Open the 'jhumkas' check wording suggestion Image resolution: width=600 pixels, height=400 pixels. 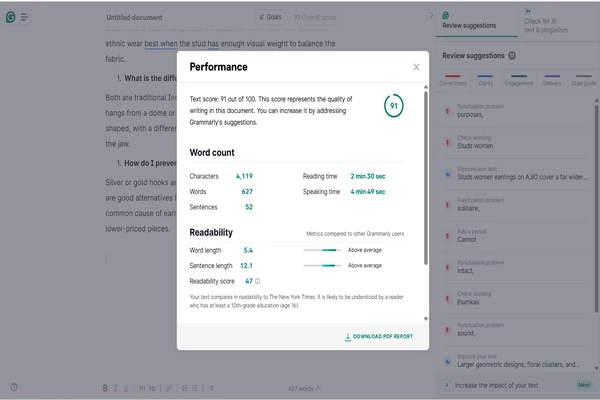[x=515, y=298]
